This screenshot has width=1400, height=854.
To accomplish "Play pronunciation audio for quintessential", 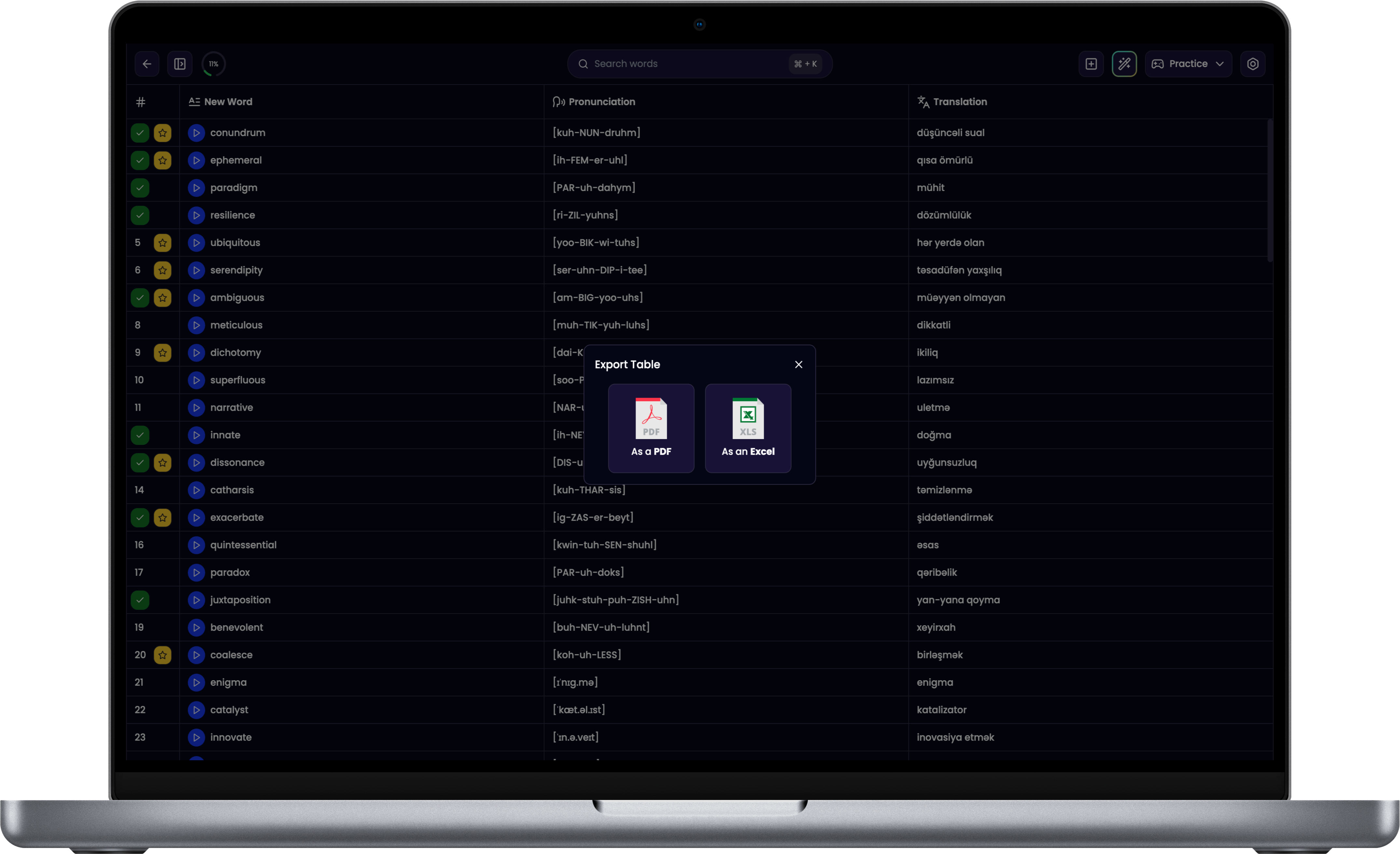I will pos(196,545).
